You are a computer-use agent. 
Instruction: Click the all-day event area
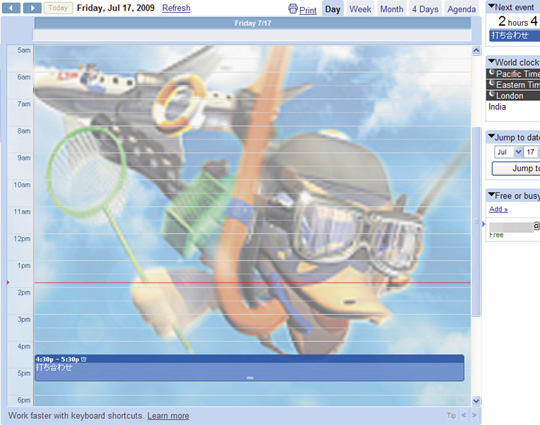click(252, 35)
